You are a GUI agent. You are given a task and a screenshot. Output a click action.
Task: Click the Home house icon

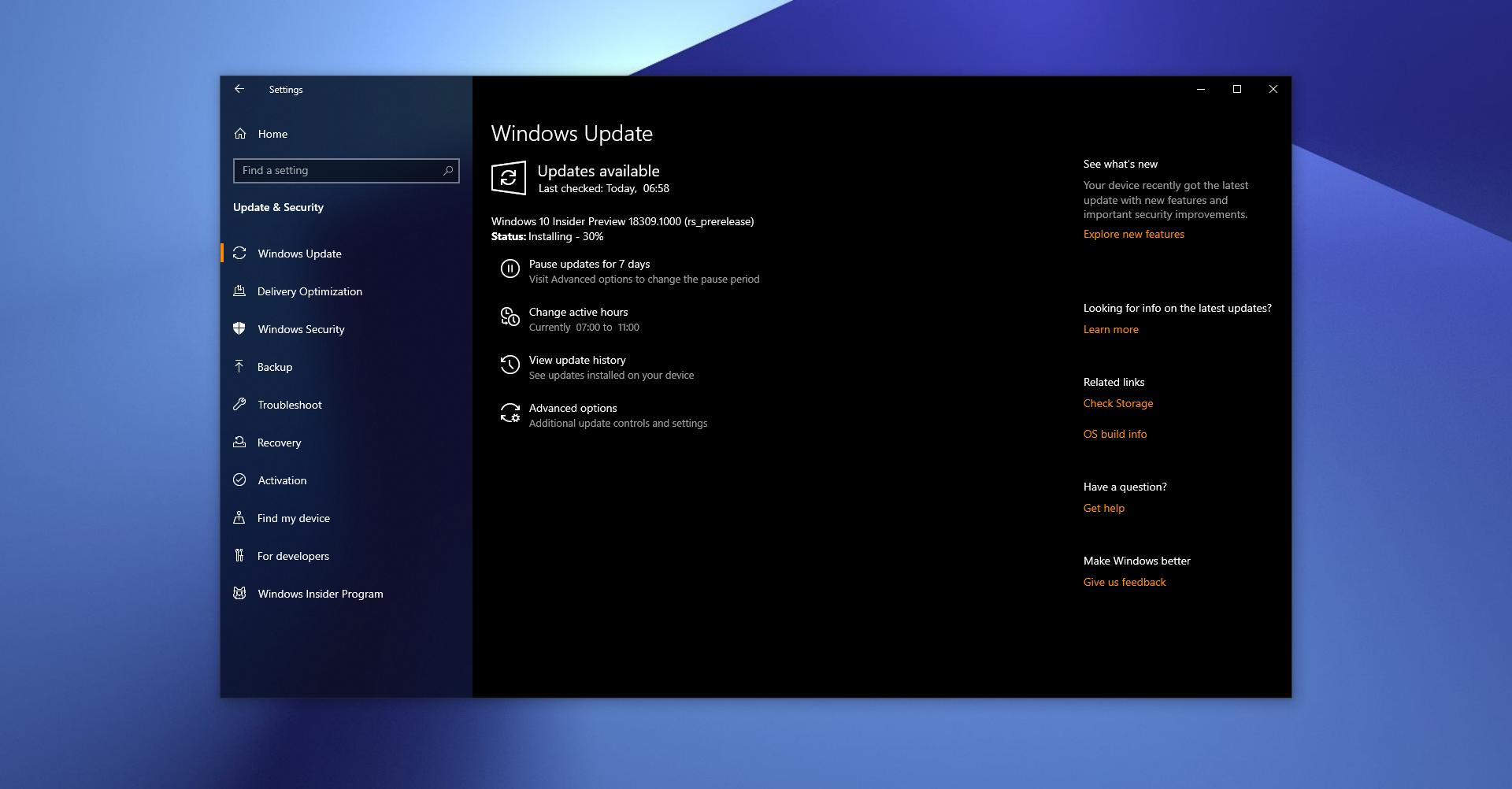240,134
